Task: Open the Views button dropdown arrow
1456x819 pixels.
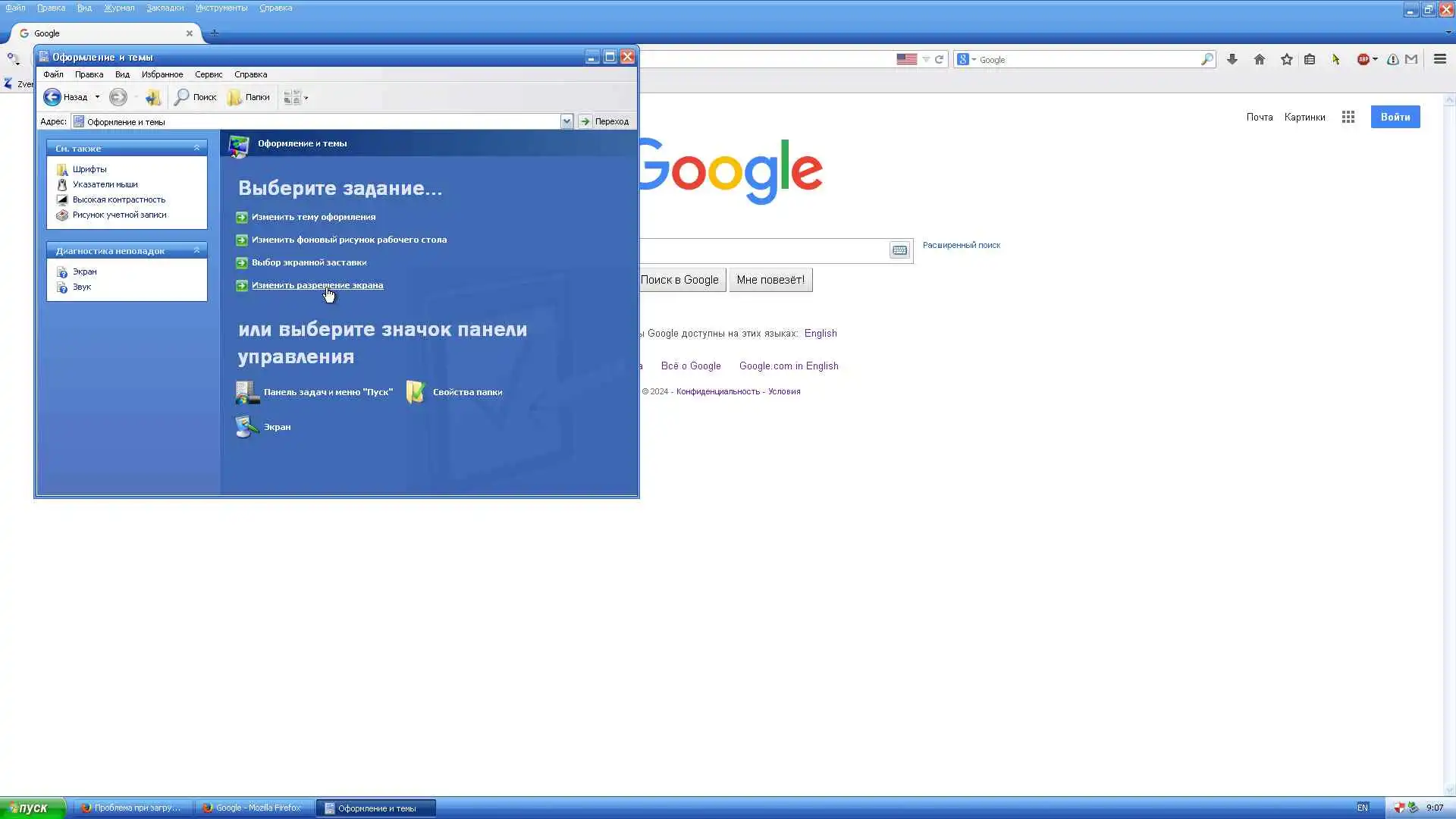Action: [306, 98]
